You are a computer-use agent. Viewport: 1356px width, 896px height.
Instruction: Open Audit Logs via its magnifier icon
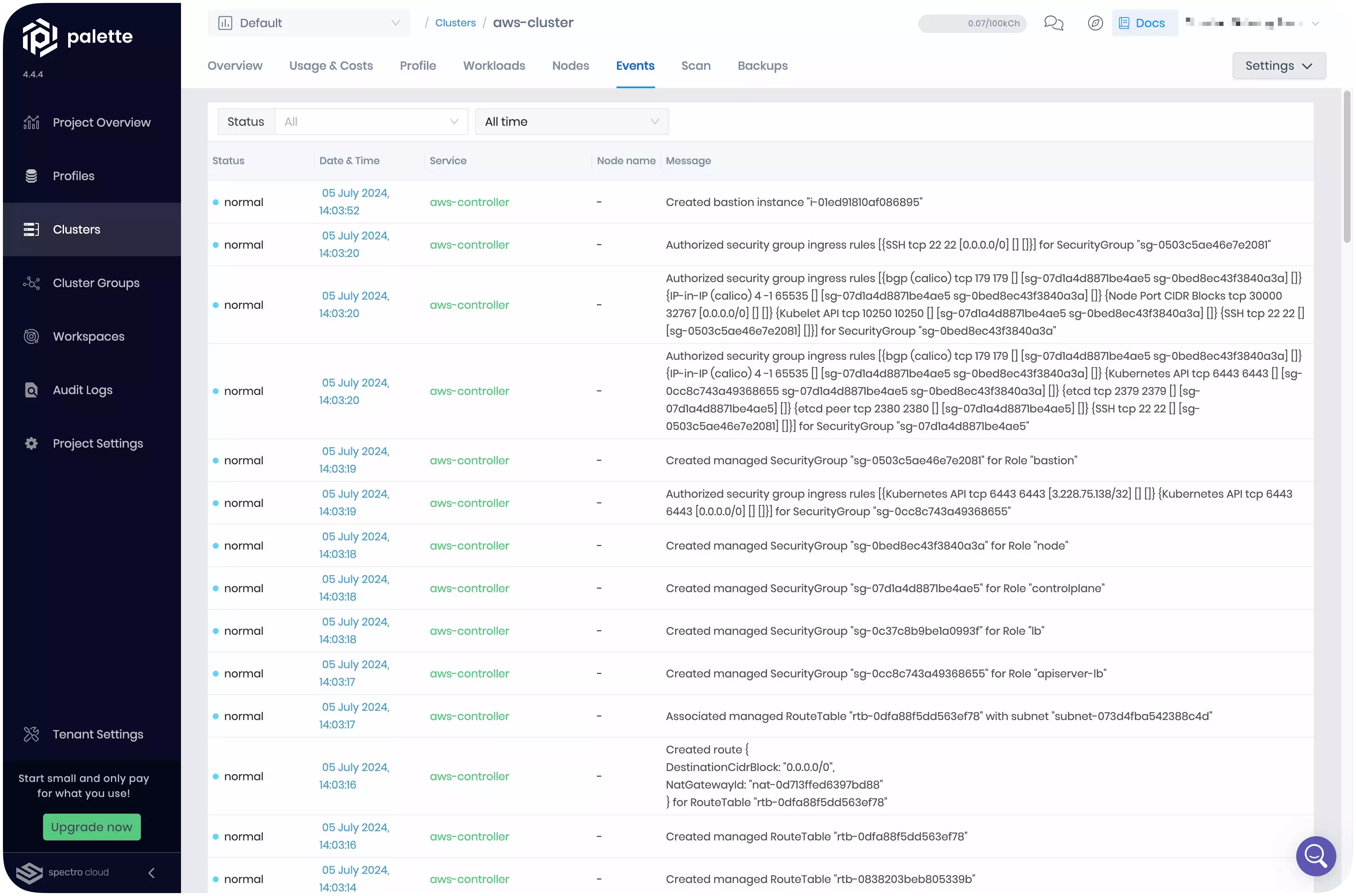point(31,390)
